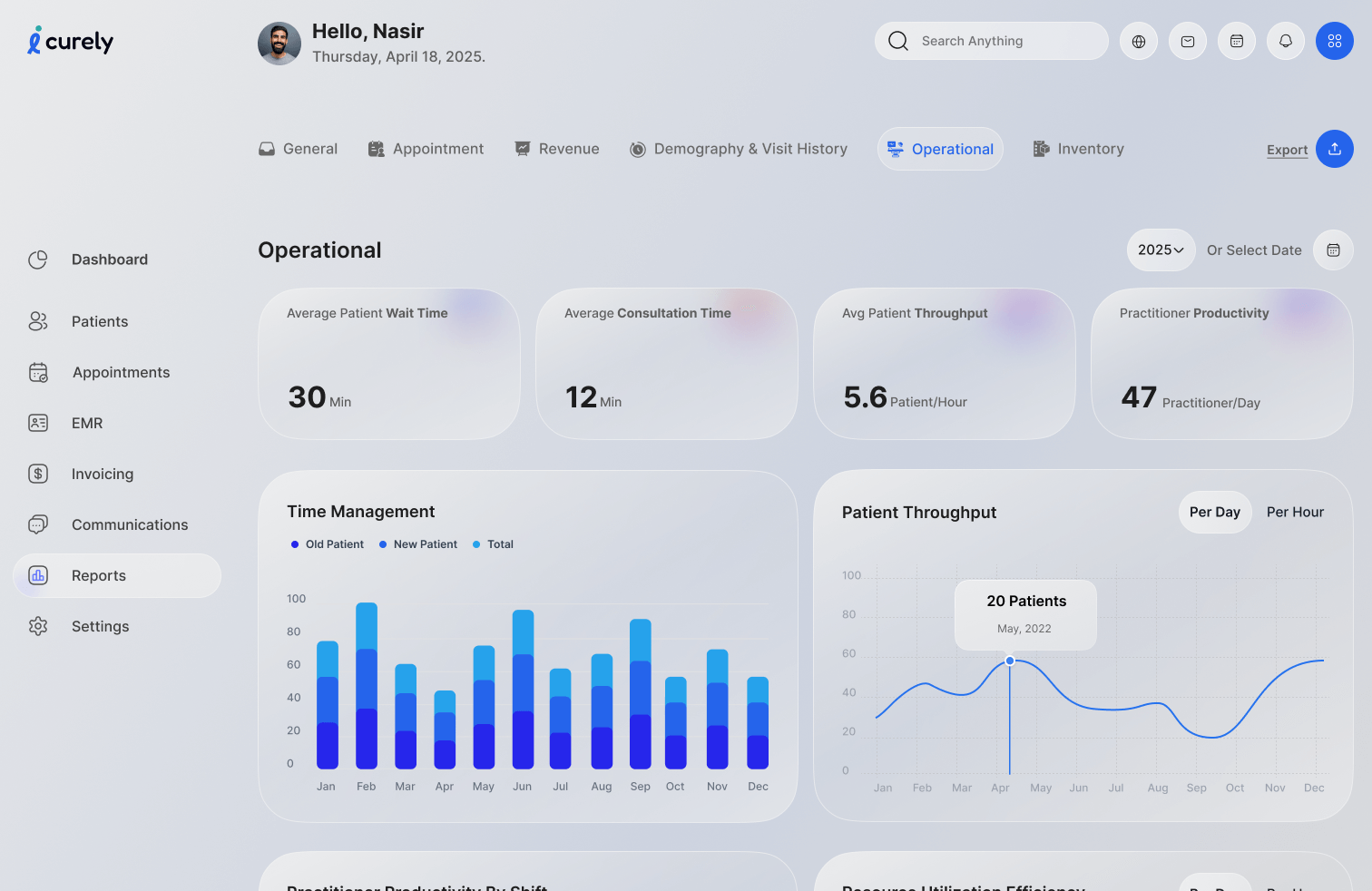
Task: Switch Patient Throughput to Per Hour
Action: [x=1295, y=513]
